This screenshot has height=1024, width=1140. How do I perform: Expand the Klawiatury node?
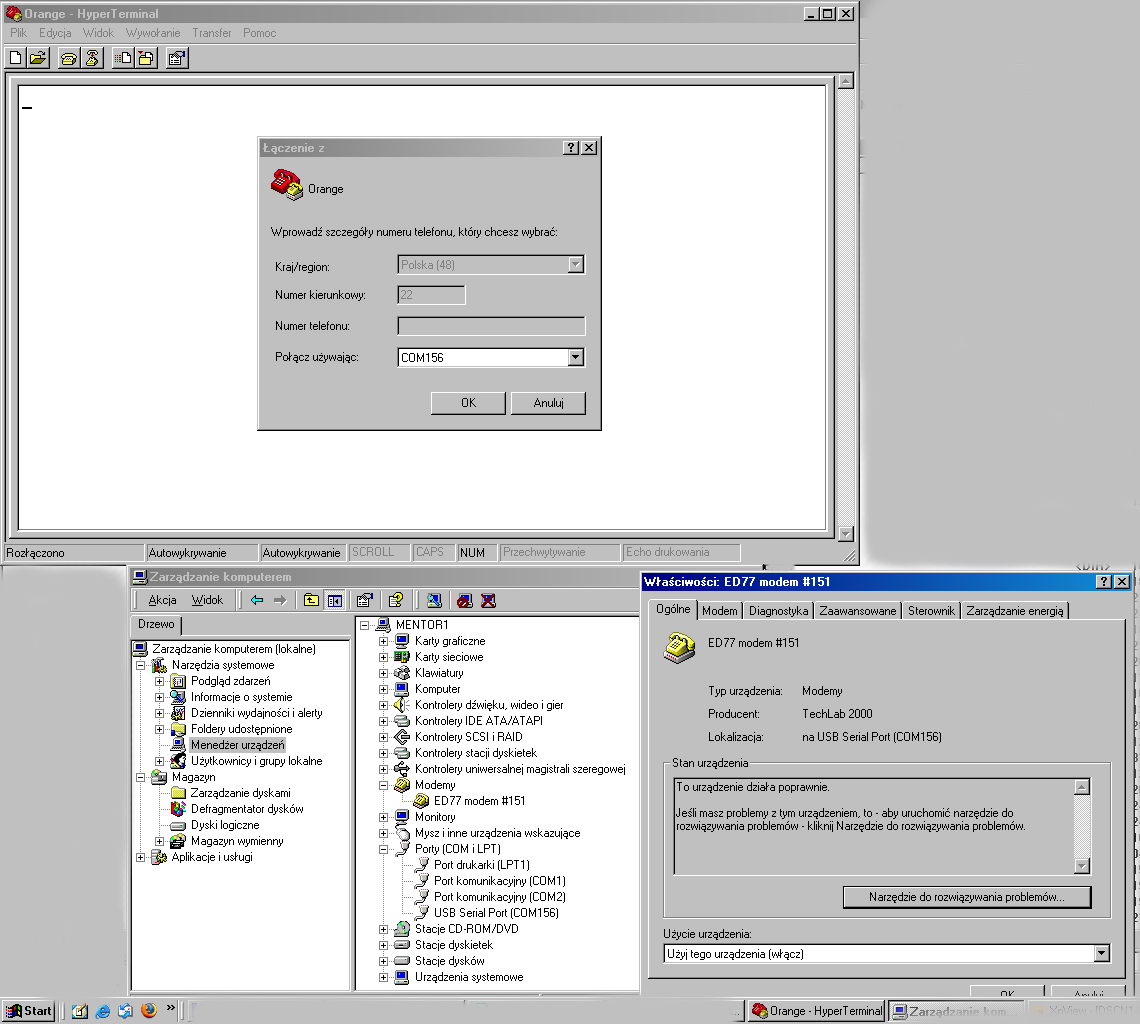[x=384, y=673]
